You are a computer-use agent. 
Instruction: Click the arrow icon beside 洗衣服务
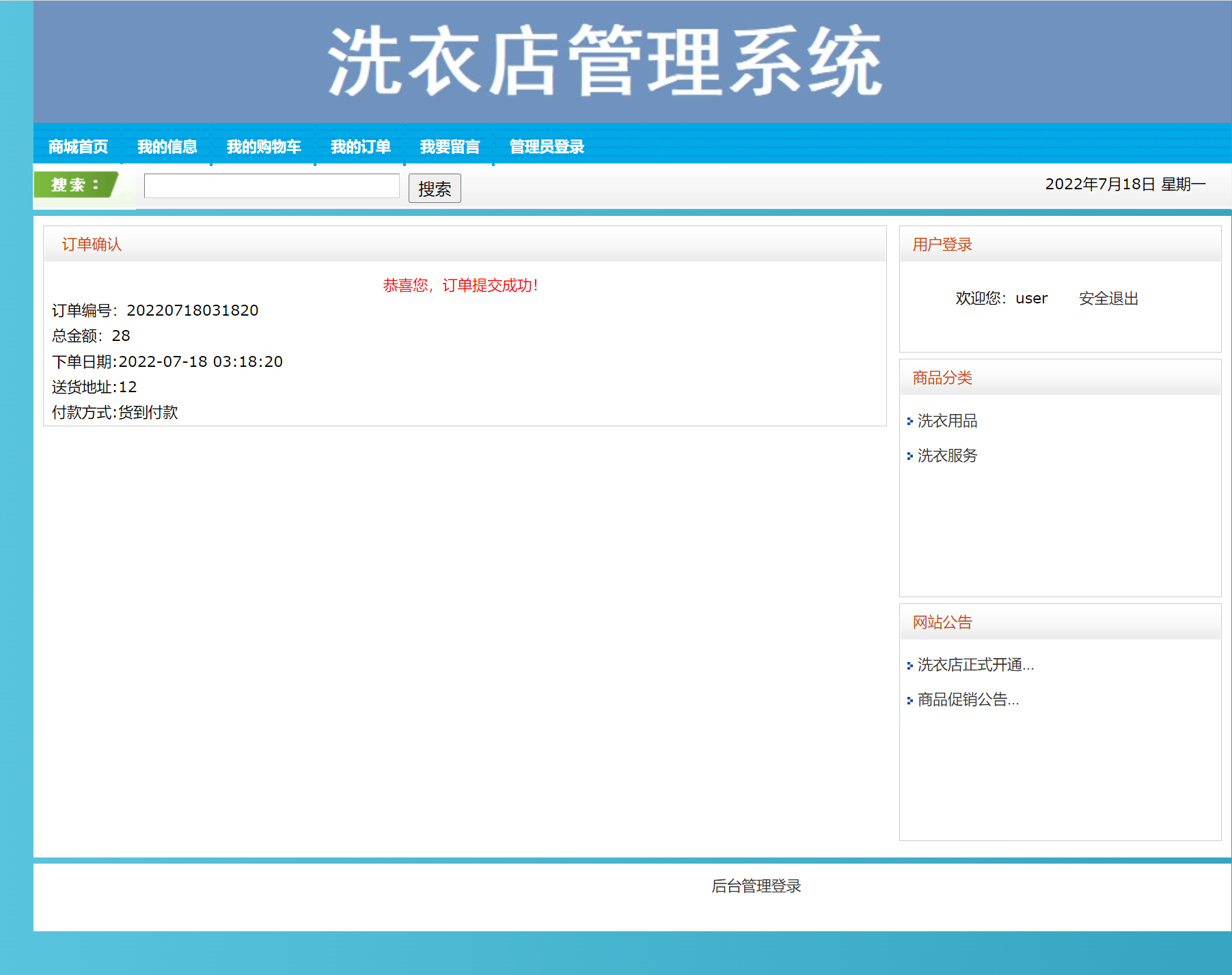tap(910, 456)
